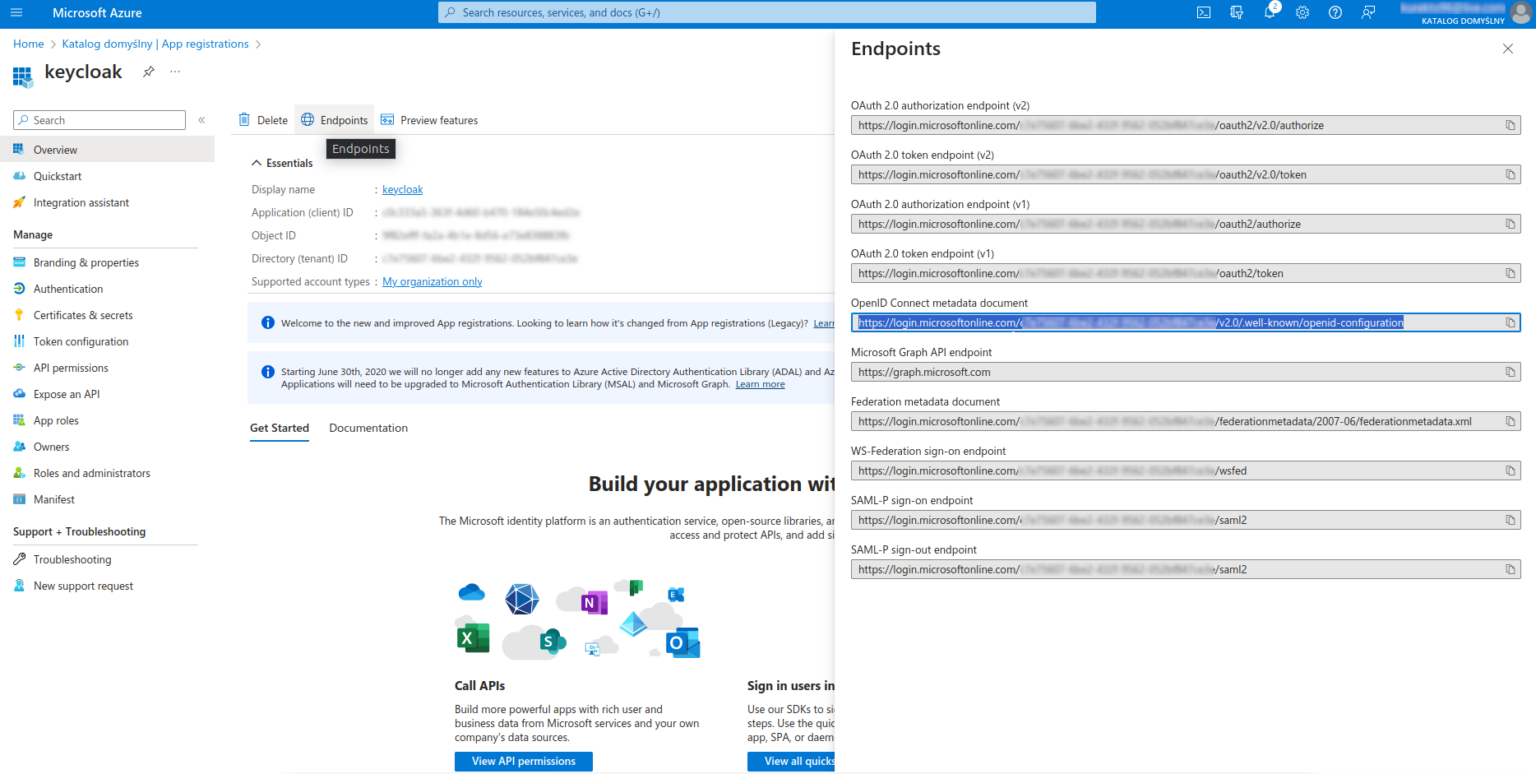This screenshot has height=774, width=1536.
Task: Click View API permissions button
Action: point(523,761)
